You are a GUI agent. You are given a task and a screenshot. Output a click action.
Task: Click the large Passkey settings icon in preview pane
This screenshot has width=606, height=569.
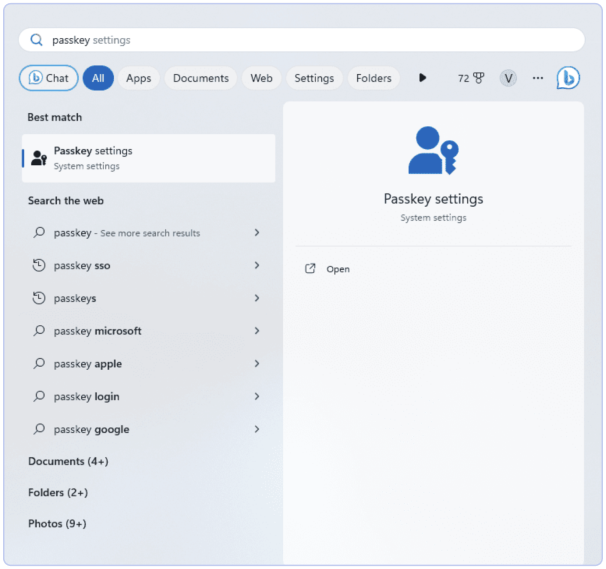(x=433, y=150)
